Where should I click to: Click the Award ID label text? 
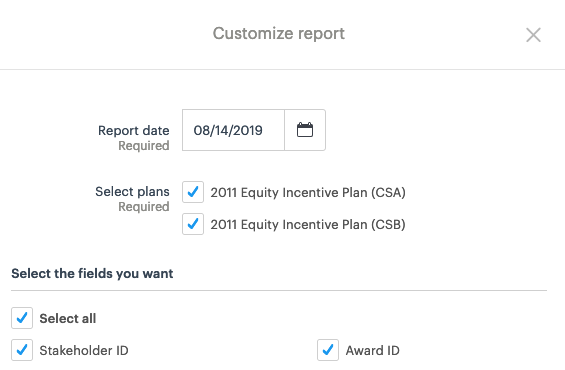click(x=373, y=351)
